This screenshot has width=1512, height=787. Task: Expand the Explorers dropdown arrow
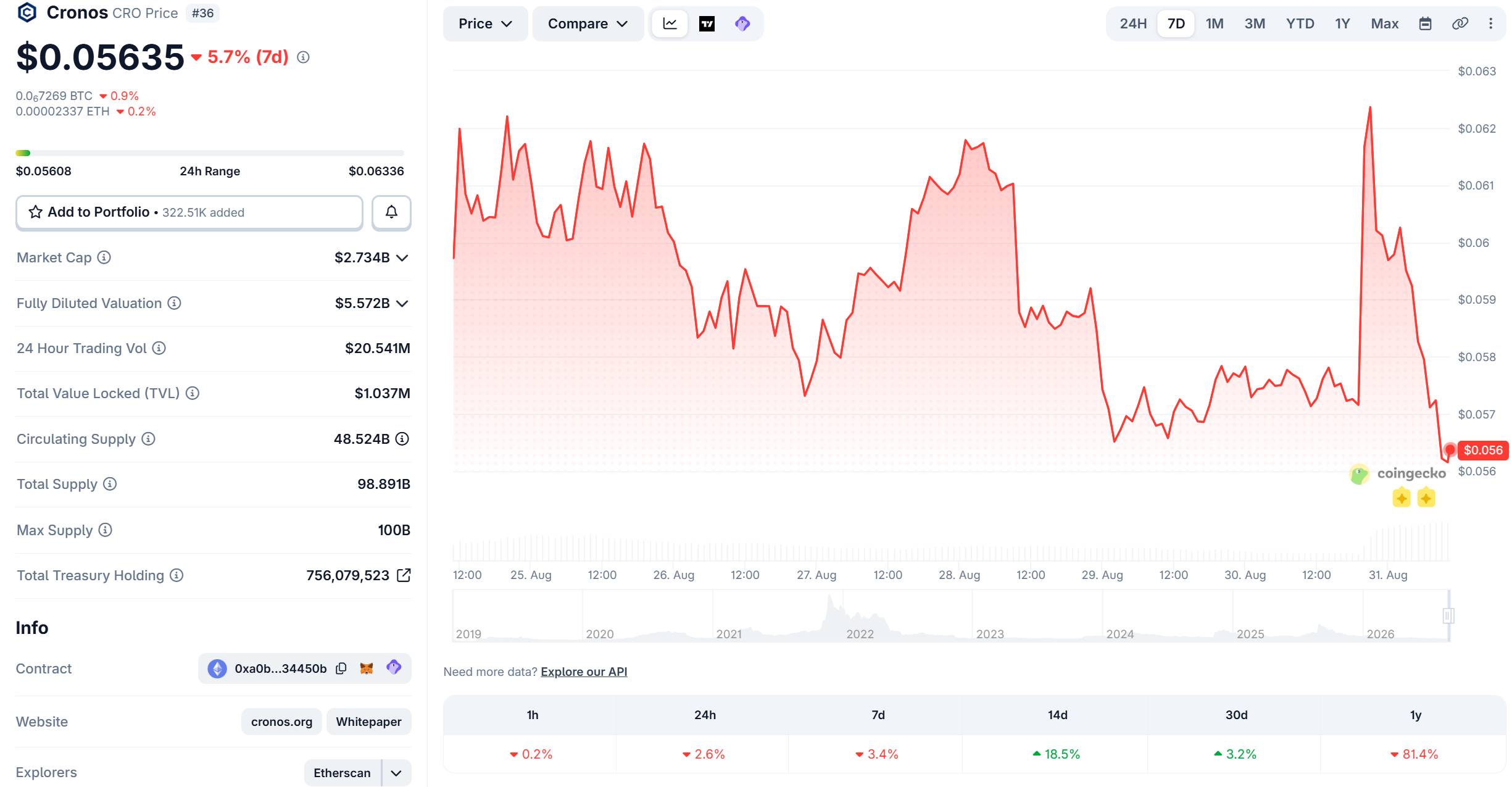coord(397,773)
